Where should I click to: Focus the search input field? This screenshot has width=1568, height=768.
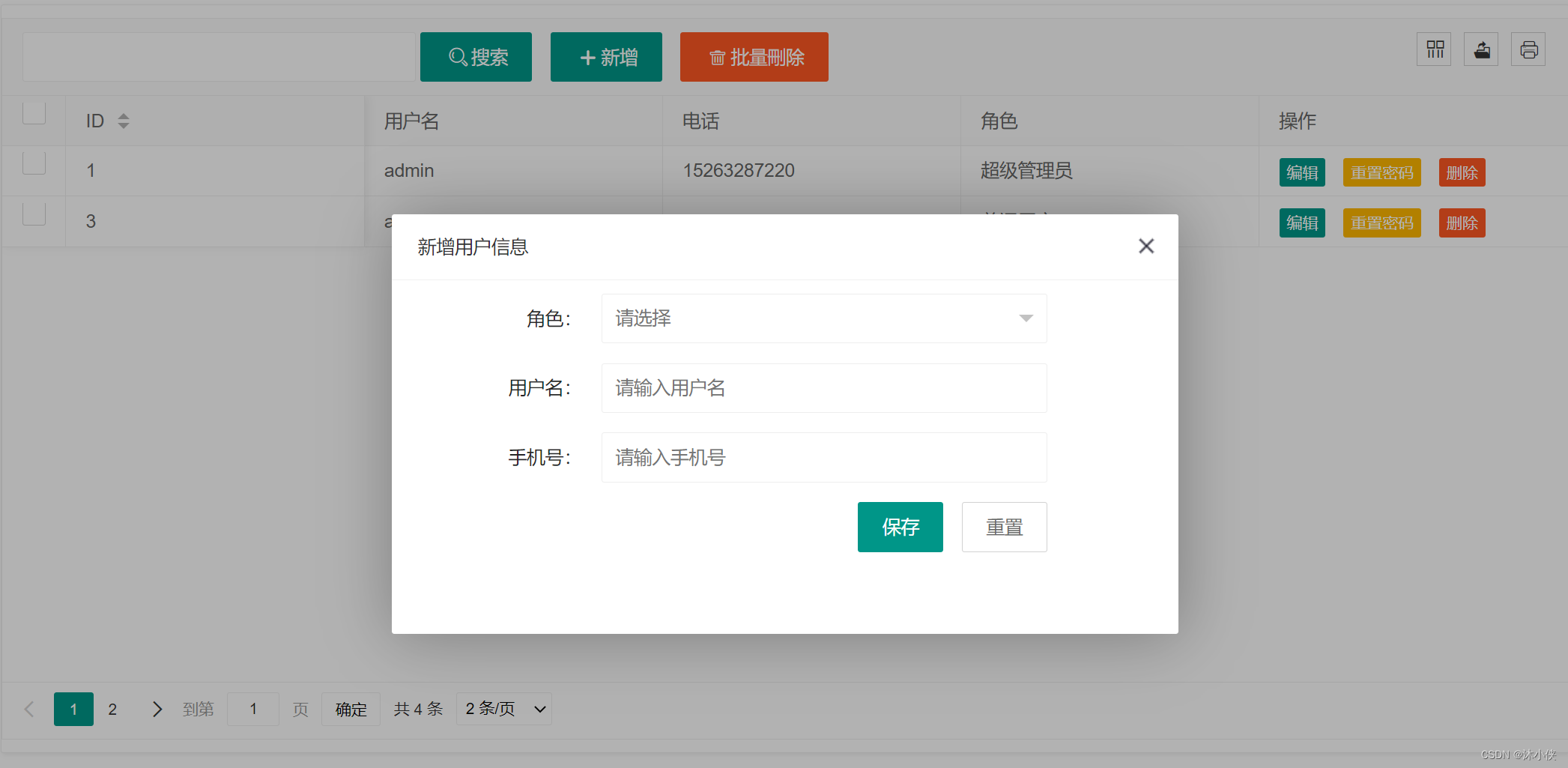[x=219, y=57]
